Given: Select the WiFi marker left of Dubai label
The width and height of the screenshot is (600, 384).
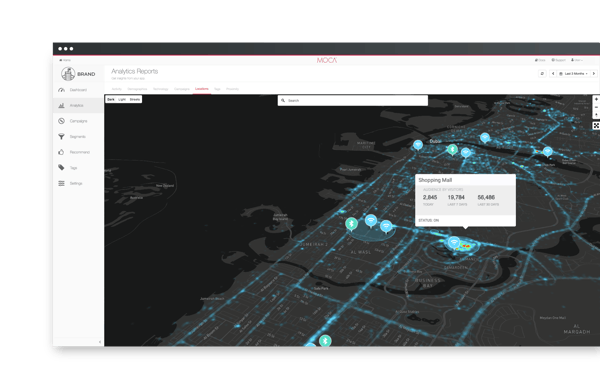Looking at the screenshot, I should point(418,145).
